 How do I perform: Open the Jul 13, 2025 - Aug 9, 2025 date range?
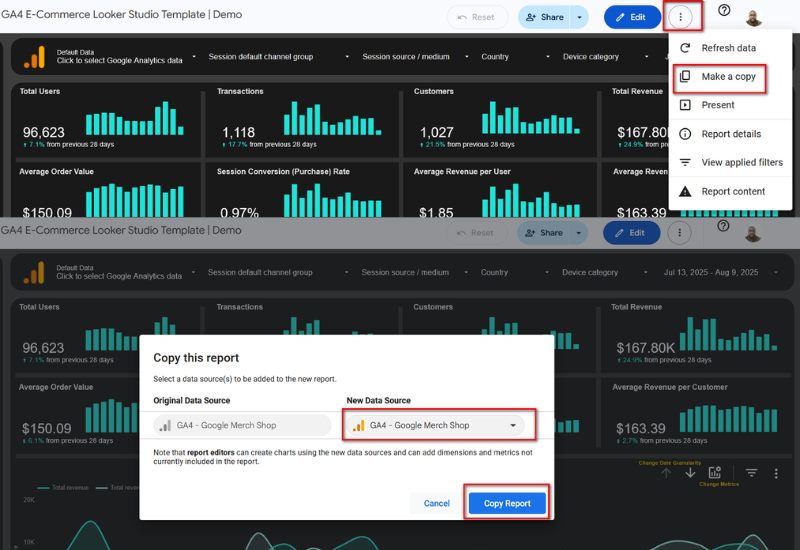coord(721,272)
